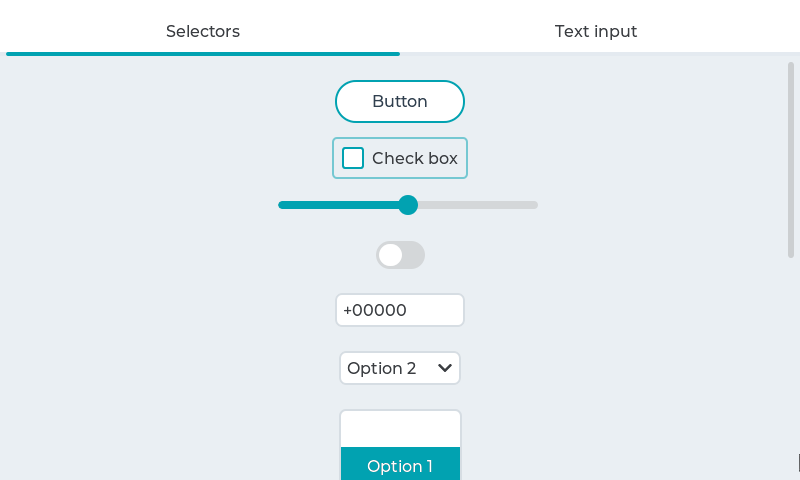This screenshot has height=480, width=800.
Task: Focus the +00000 number field
Action: (x=400, y=310)
